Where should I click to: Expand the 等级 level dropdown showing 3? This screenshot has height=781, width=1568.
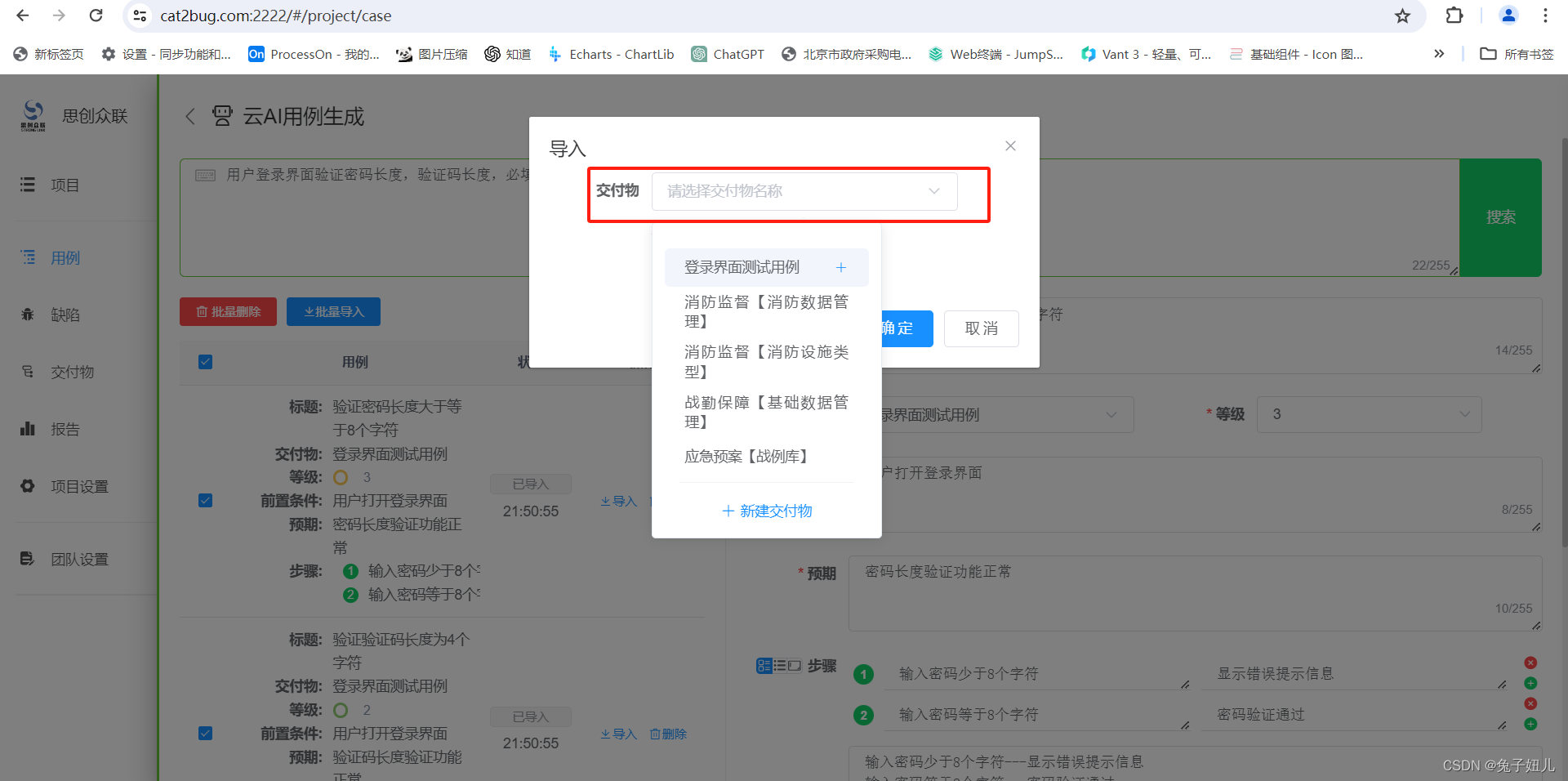1369,414
